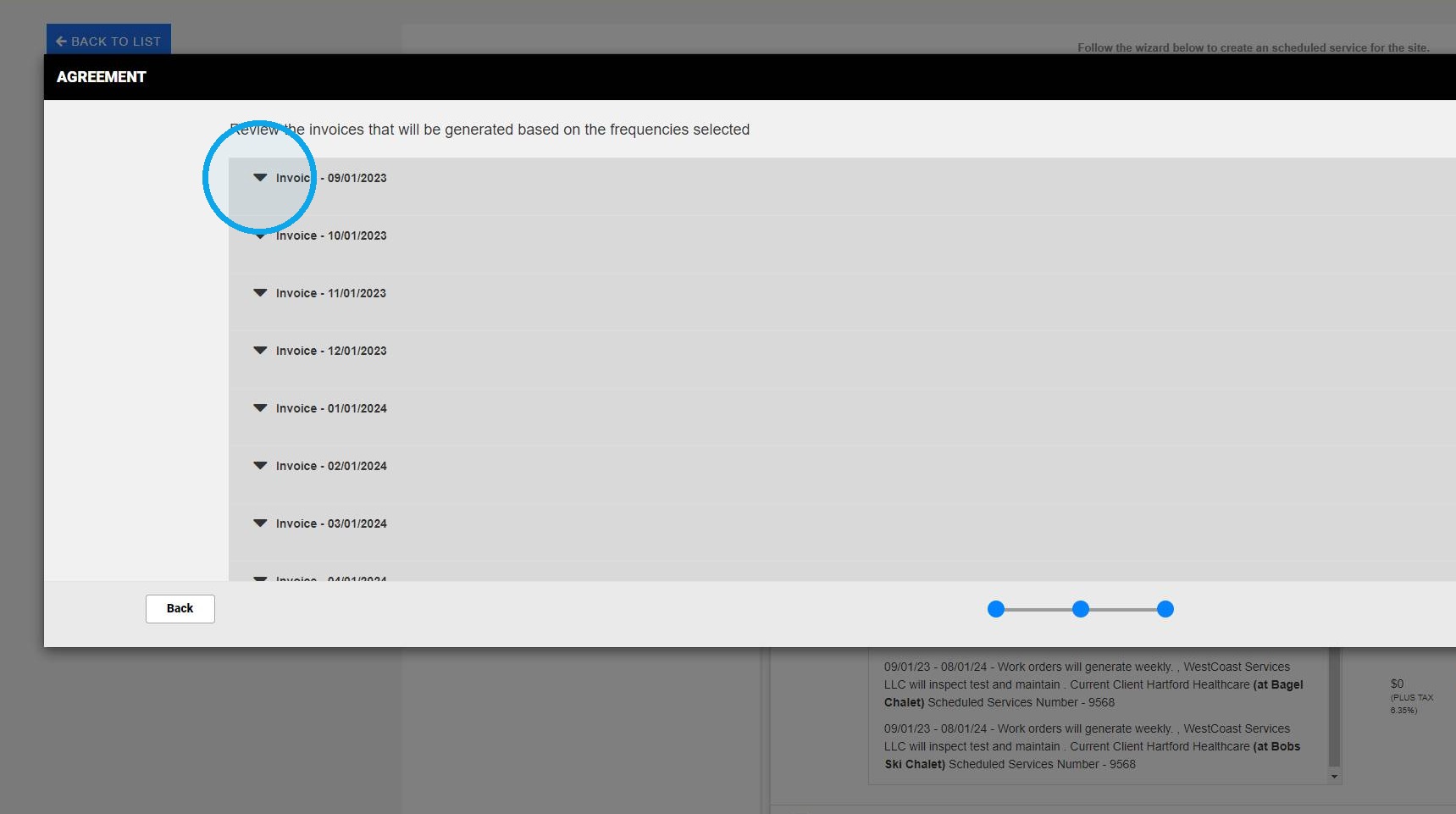The width and height of the screenshot is (1456, 814).
Task: Expand the 09/01/2023 invoice triangle
Action: click(260, 178)
